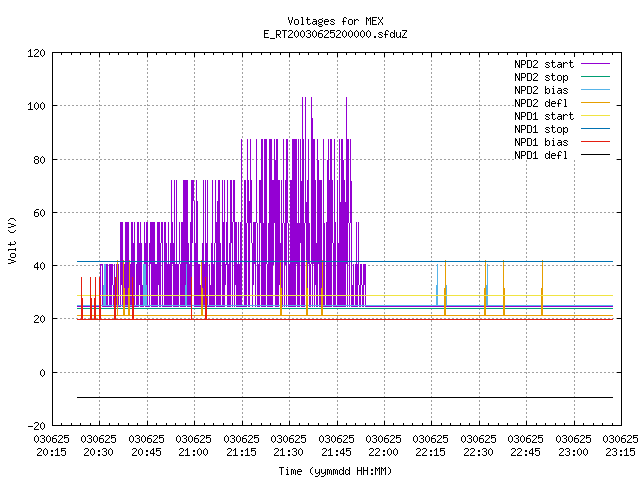Viewport: 640px width, 480px height.
Task: Click the y-axis tick value 20
Action: pos(39,319)
